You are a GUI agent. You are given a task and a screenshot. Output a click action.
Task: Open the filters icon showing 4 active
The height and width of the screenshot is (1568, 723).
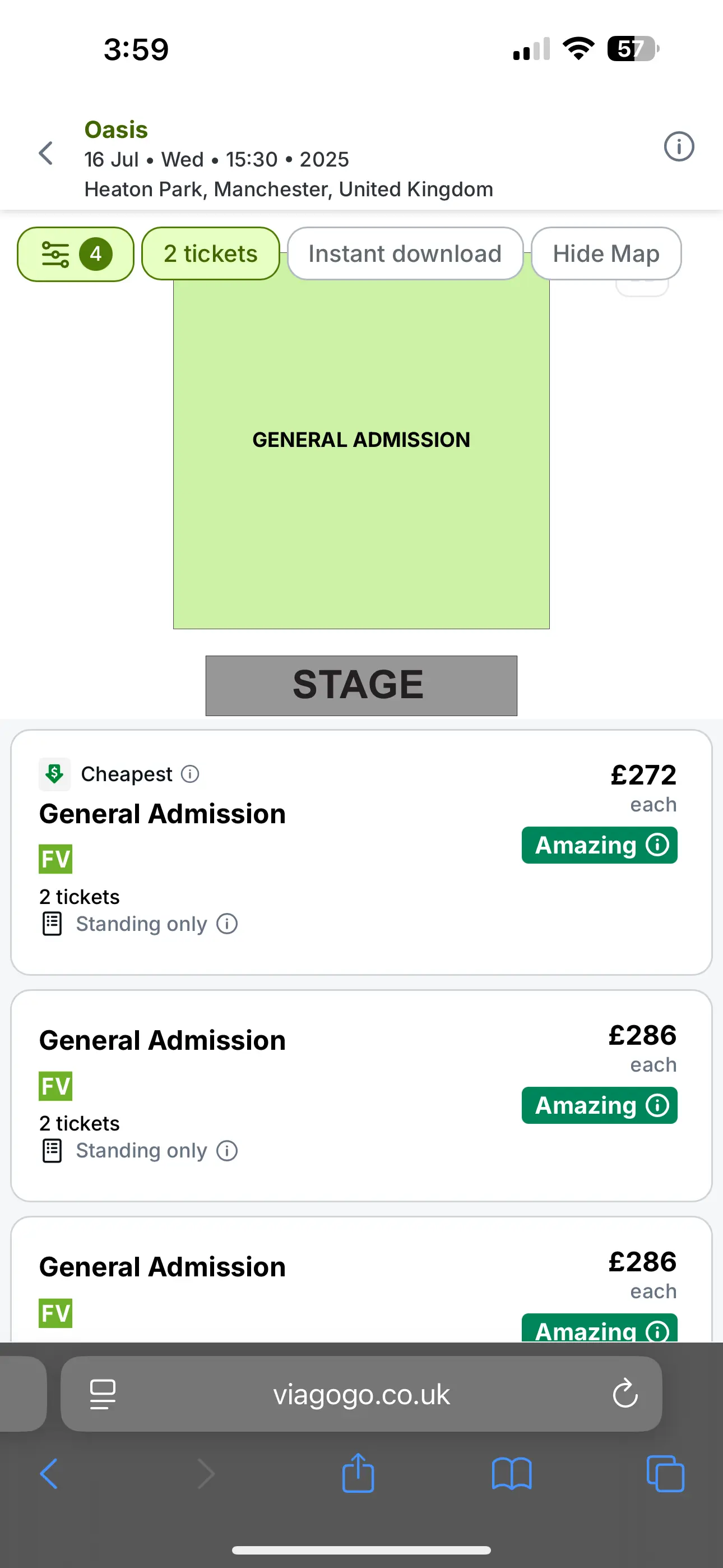point(76,254)
